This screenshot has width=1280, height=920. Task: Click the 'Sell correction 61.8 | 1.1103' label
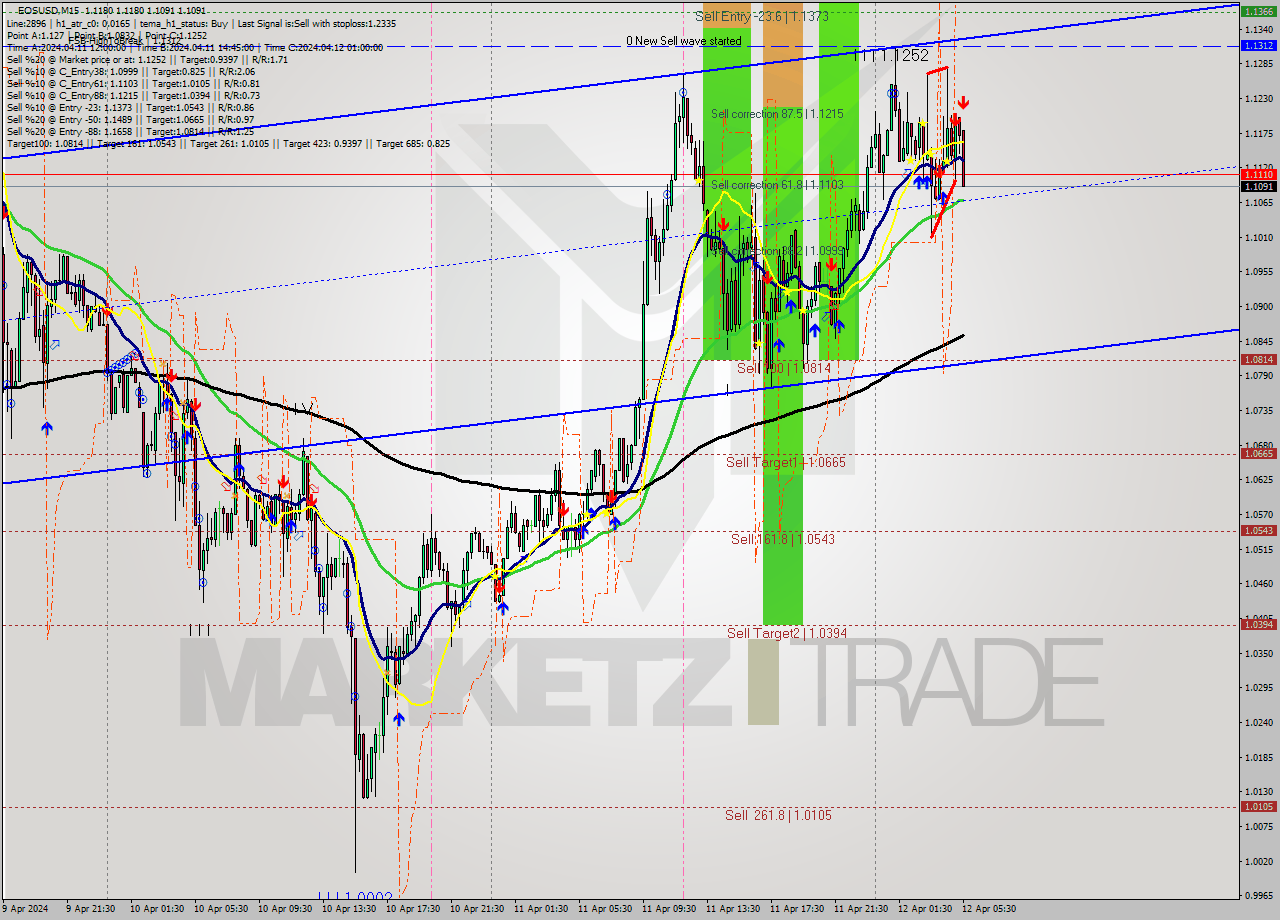tap(777, 185)
